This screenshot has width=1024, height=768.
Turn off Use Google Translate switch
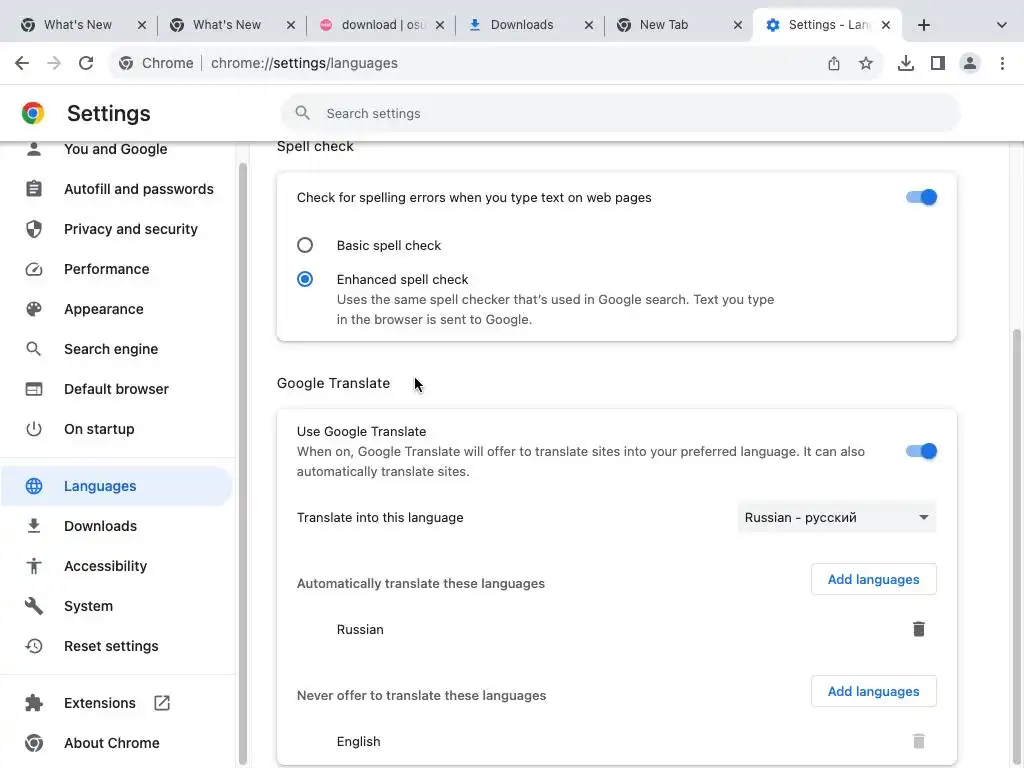(921, 451)
